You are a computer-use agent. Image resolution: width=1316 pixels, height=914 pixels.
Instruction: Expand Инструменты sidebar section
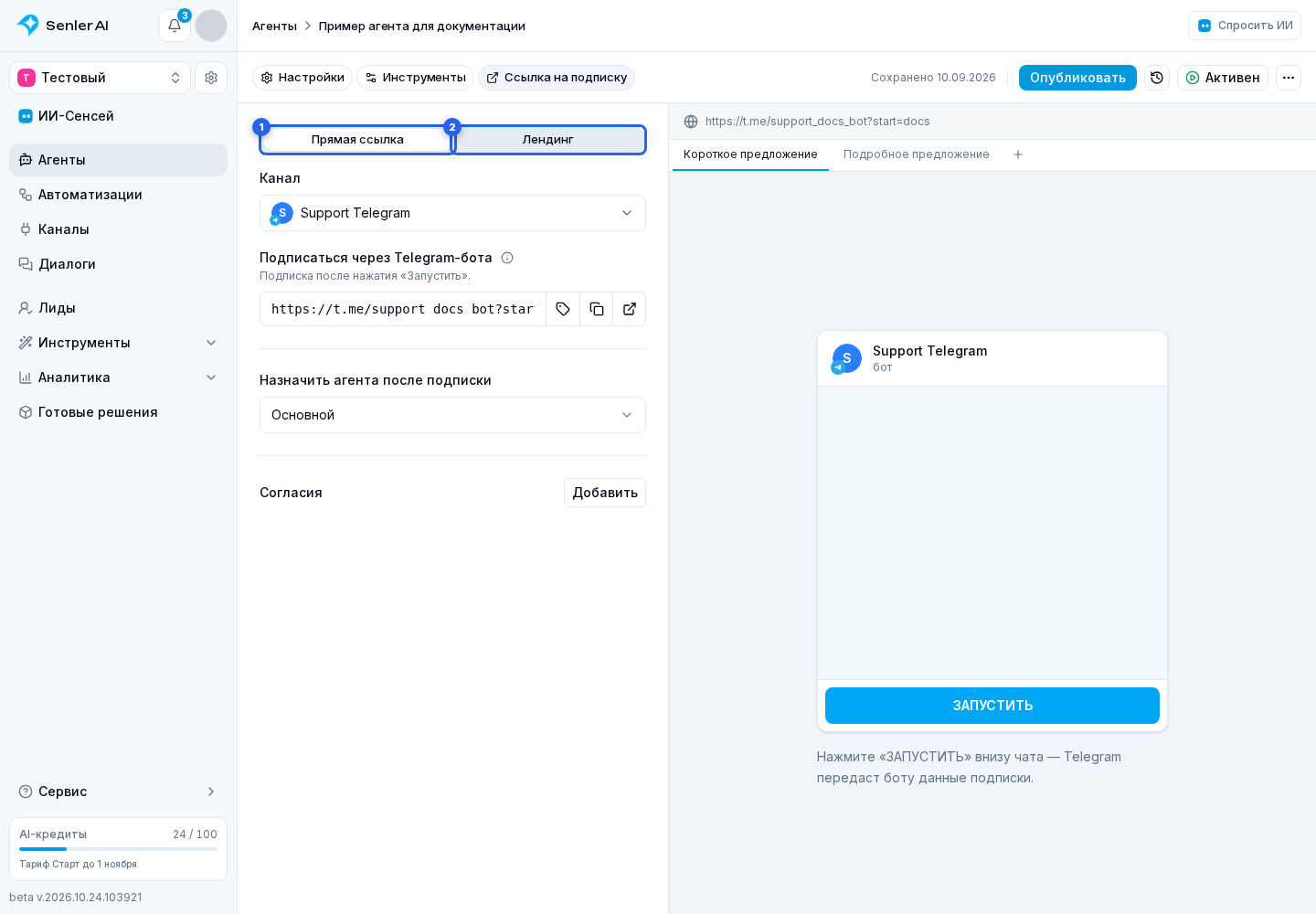point(119,343)
